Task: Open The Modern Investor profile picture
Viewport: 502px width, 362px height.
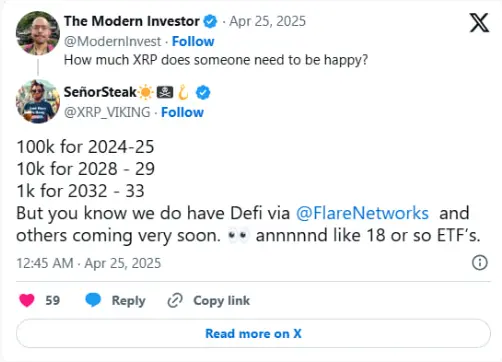Action: [x=38, y=33]
